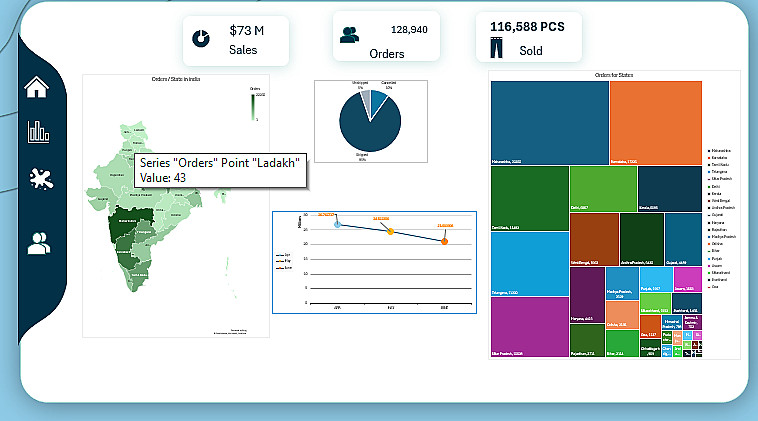Click the Rajasthan treemap block

pyautogui.click(x=587, y=341)
